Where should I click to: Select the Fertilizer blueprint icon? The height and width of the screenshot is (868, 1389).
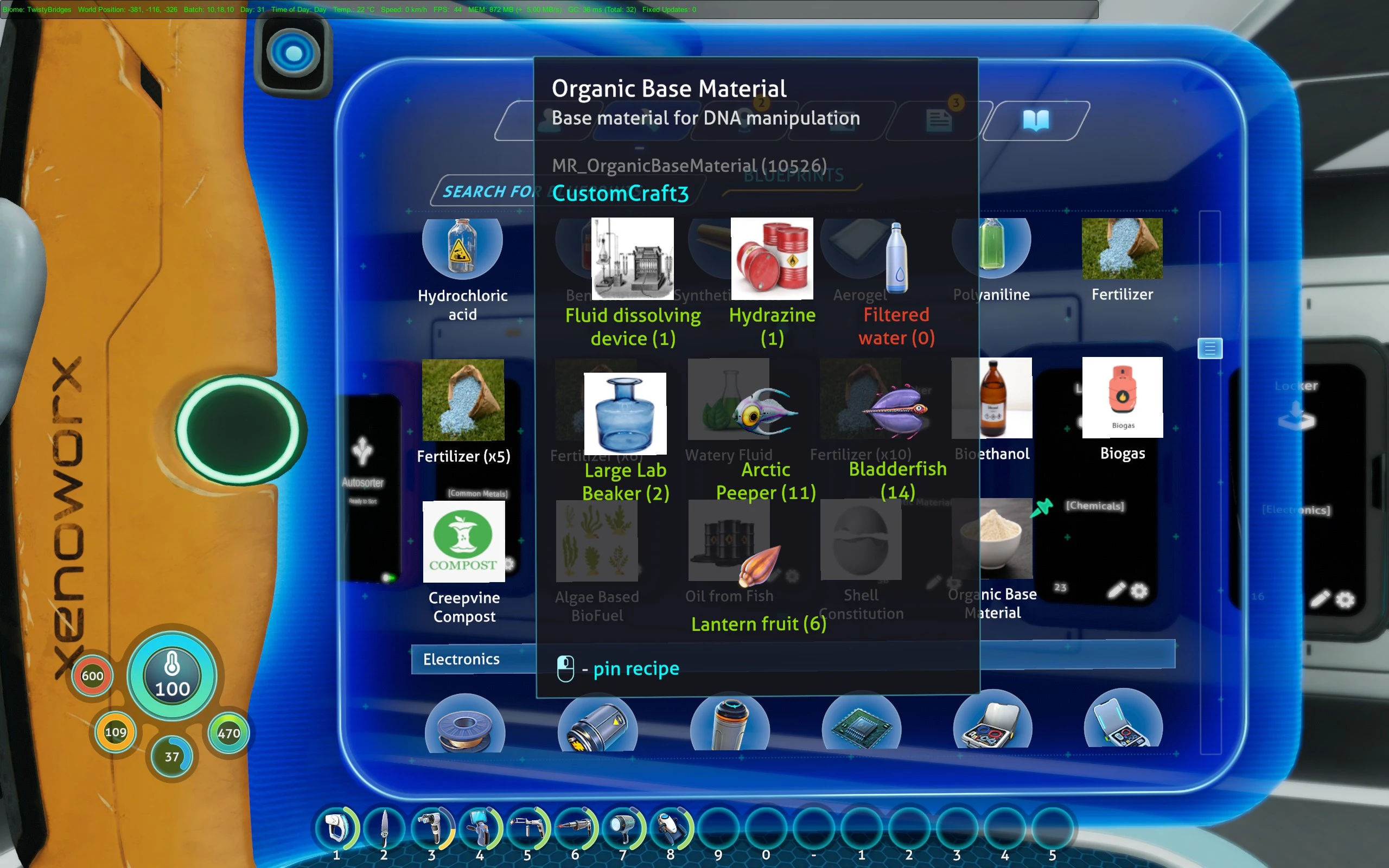(1122, 248)
